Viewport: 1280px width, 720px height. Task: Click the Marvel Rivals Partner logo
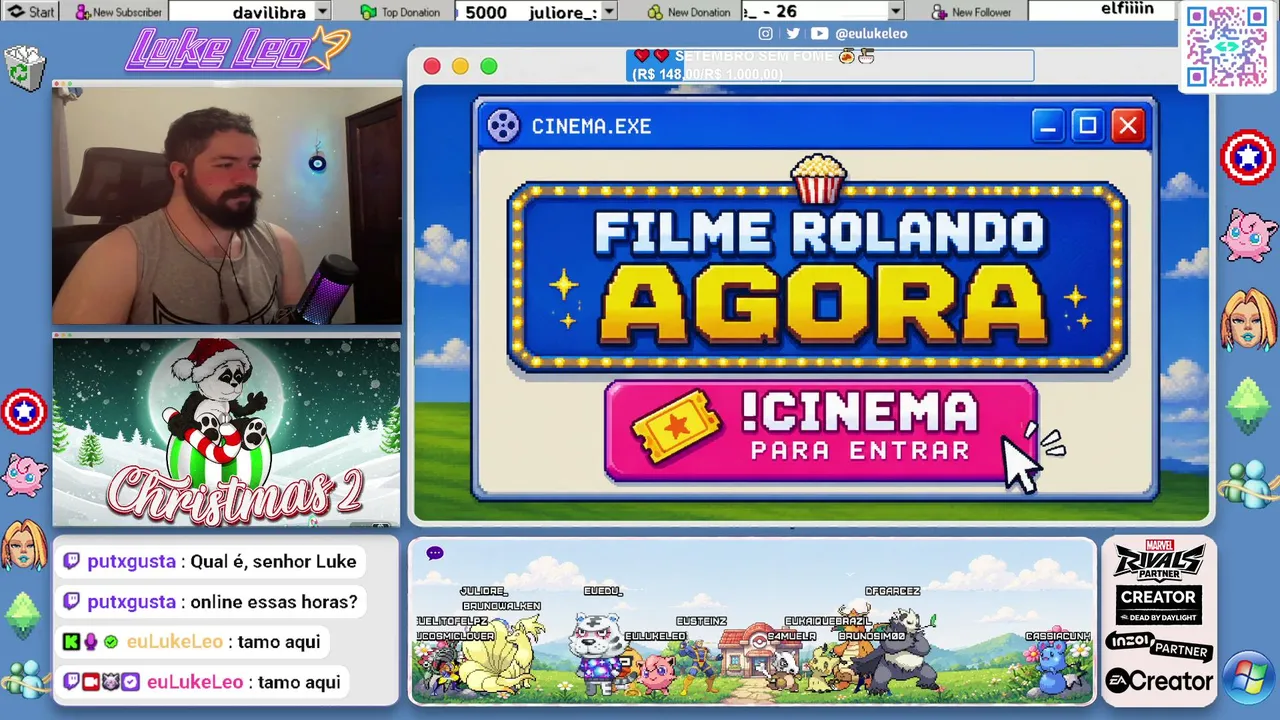(x=1158, y=560)
